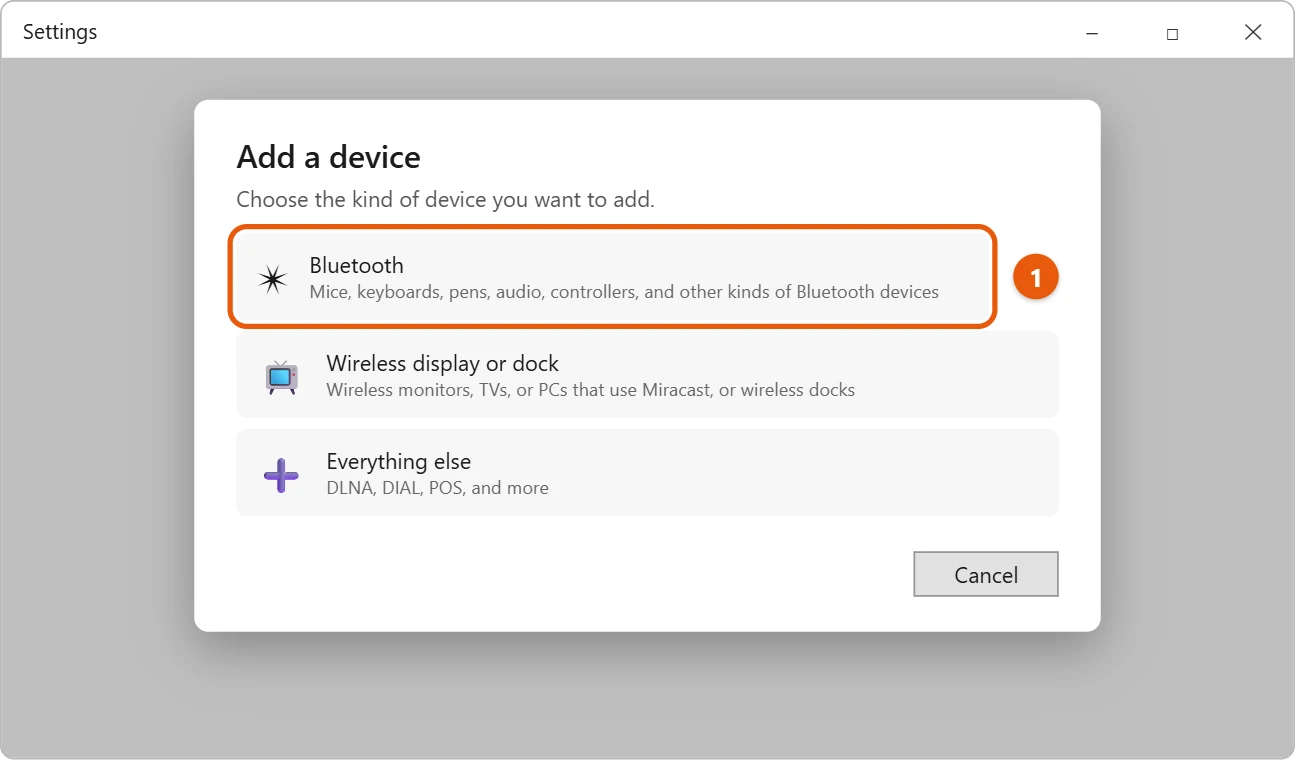Select the Everything else option
1295x760 pixels.
(647, 473)
